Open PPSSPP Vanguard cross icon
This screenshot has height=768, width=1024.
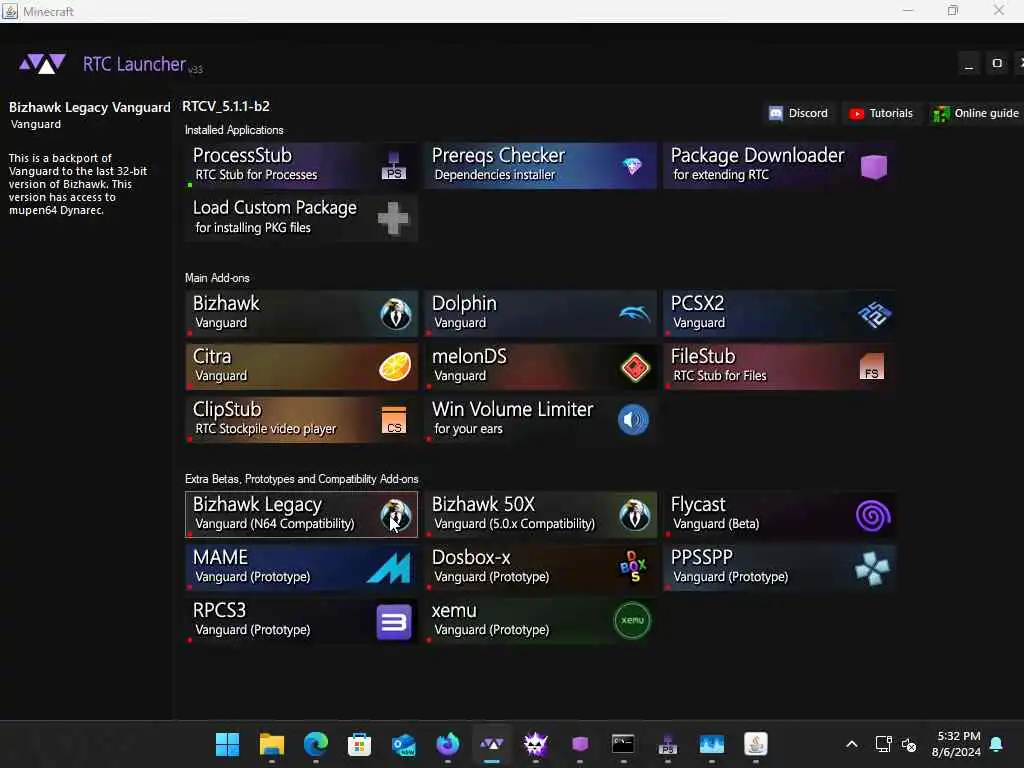pos(872,568)
